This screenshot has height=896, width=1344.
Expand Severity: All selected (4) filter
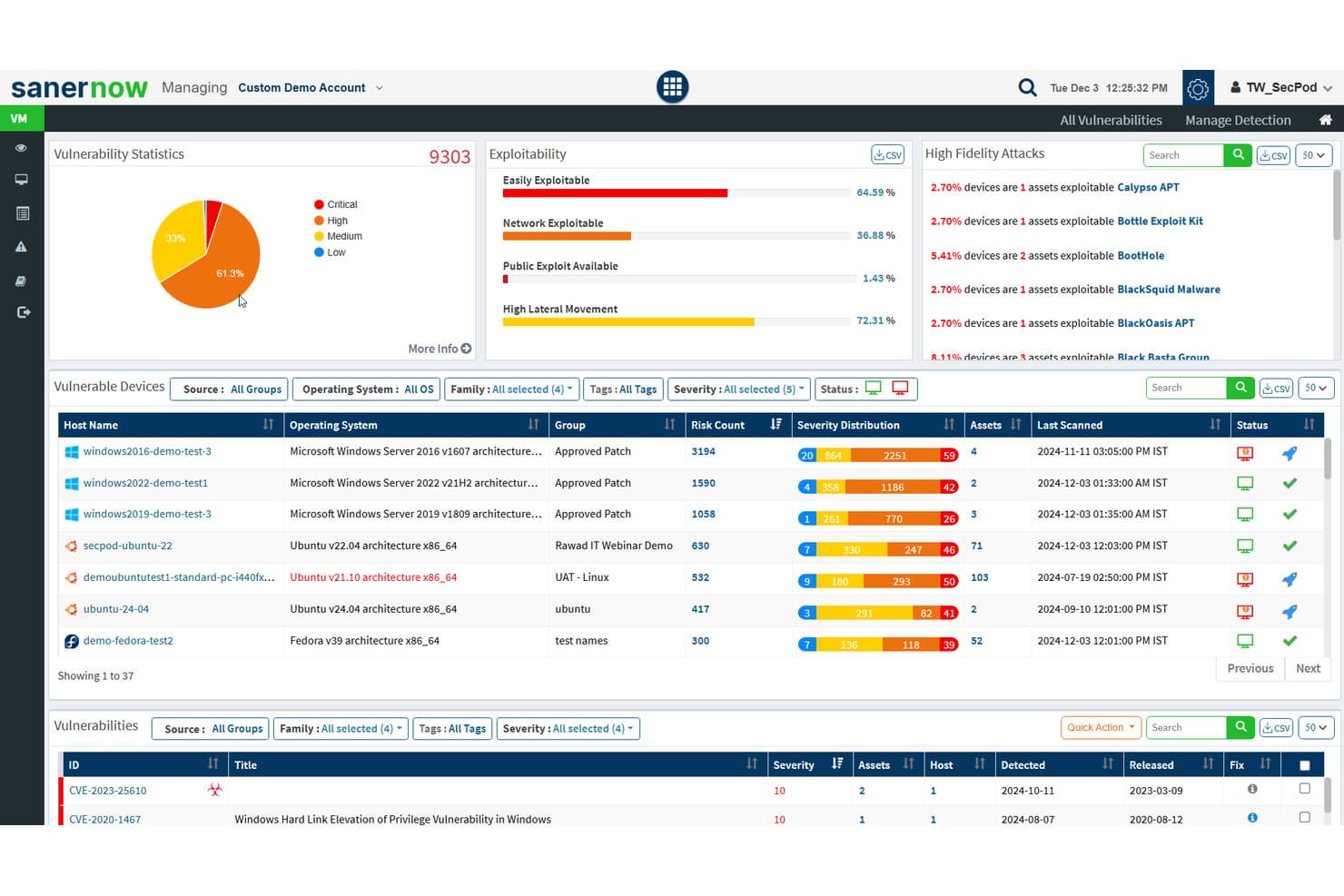568,729
